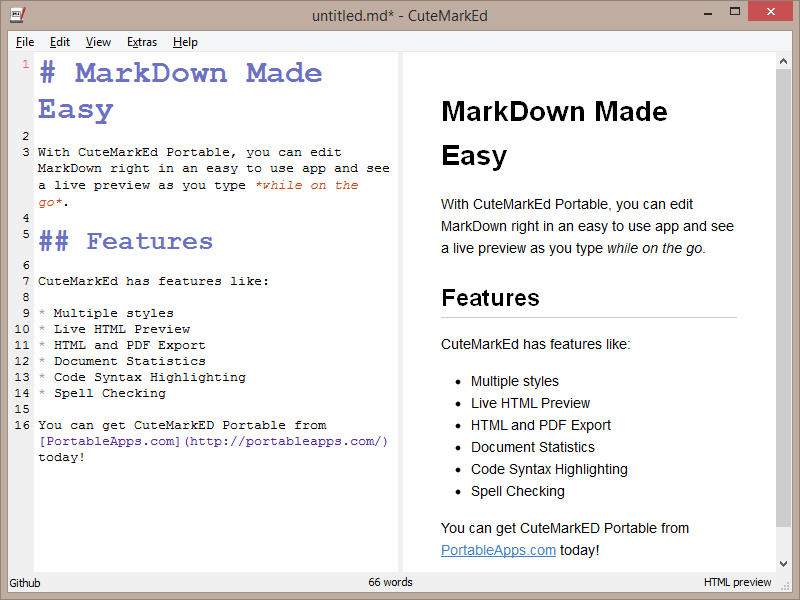Open the Edit menu
The height and width of the screenshot is (600, 800).
pos(60,42)
